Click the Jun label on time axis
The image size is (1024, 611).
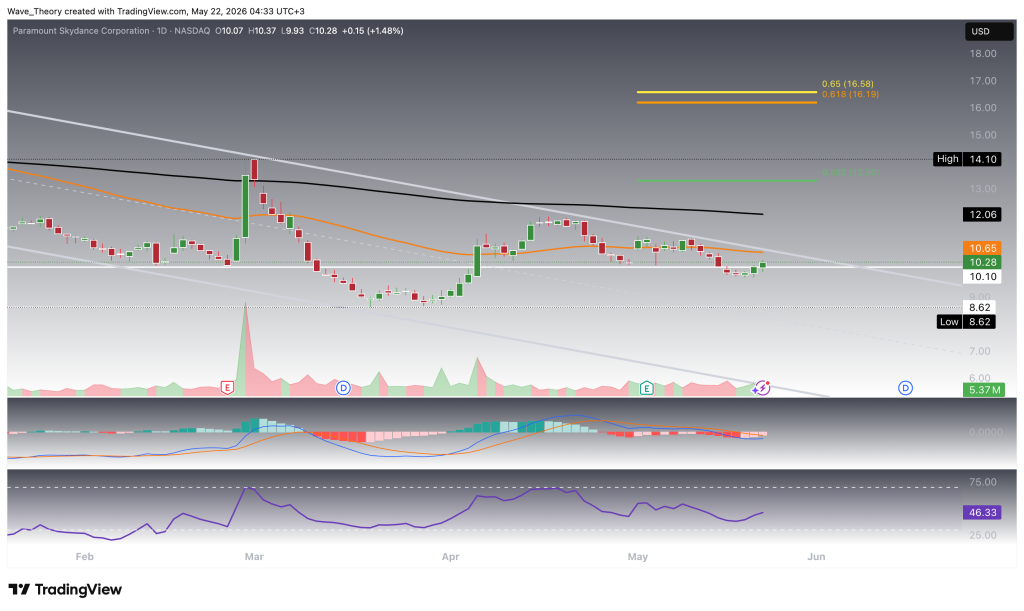point(816,557)
